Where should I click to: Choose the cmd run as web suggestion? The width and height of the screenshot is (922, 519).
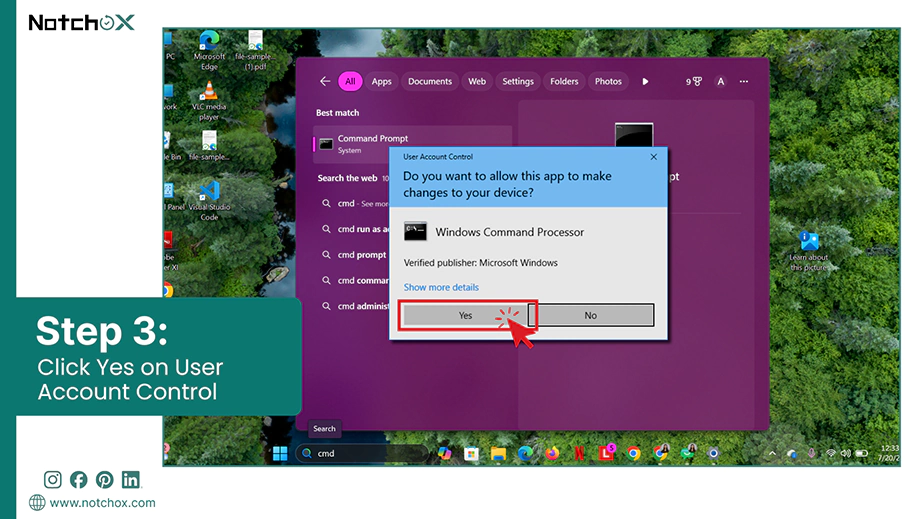pos(356,229)
